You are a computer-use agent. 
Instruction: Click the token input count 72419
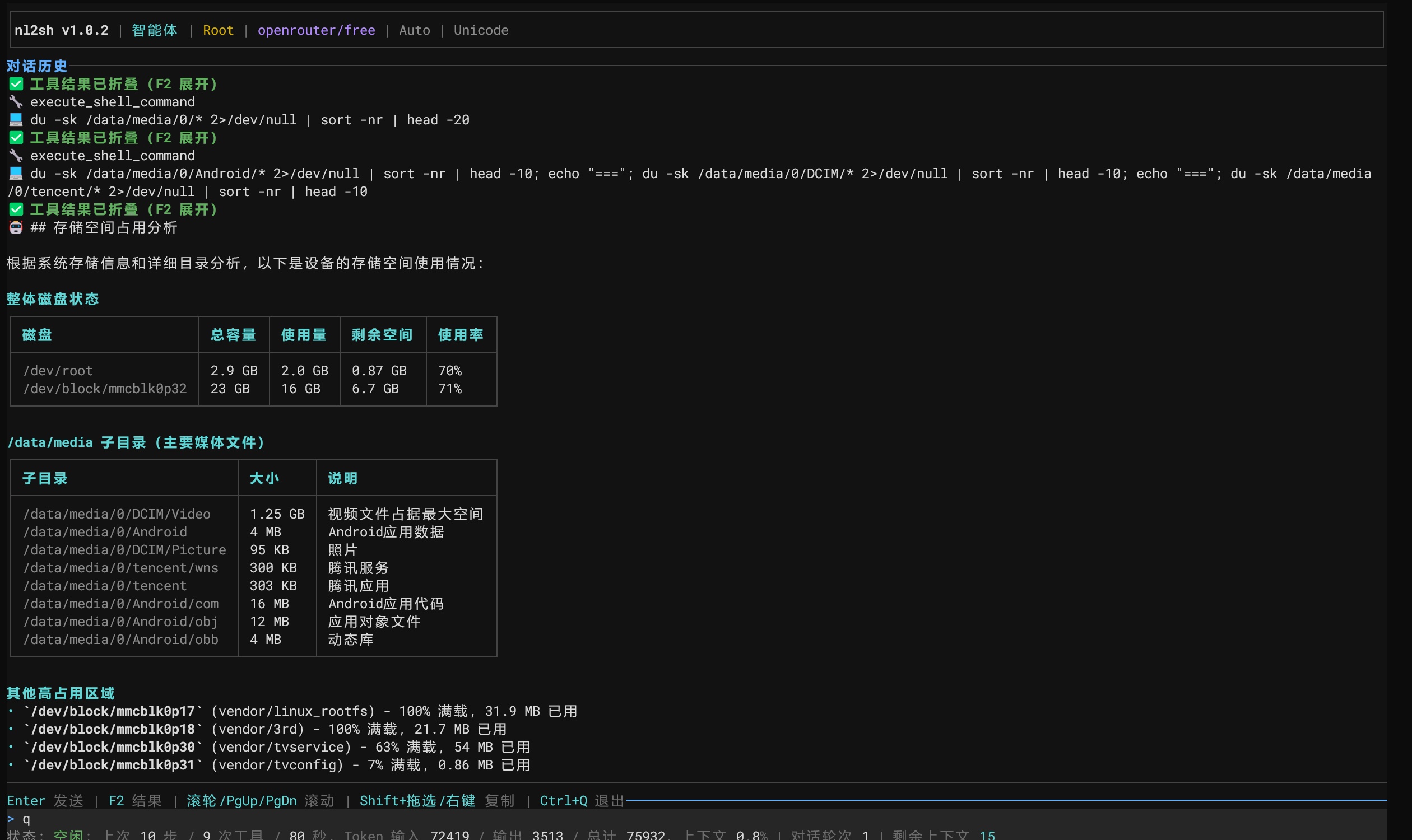(450, 834)
